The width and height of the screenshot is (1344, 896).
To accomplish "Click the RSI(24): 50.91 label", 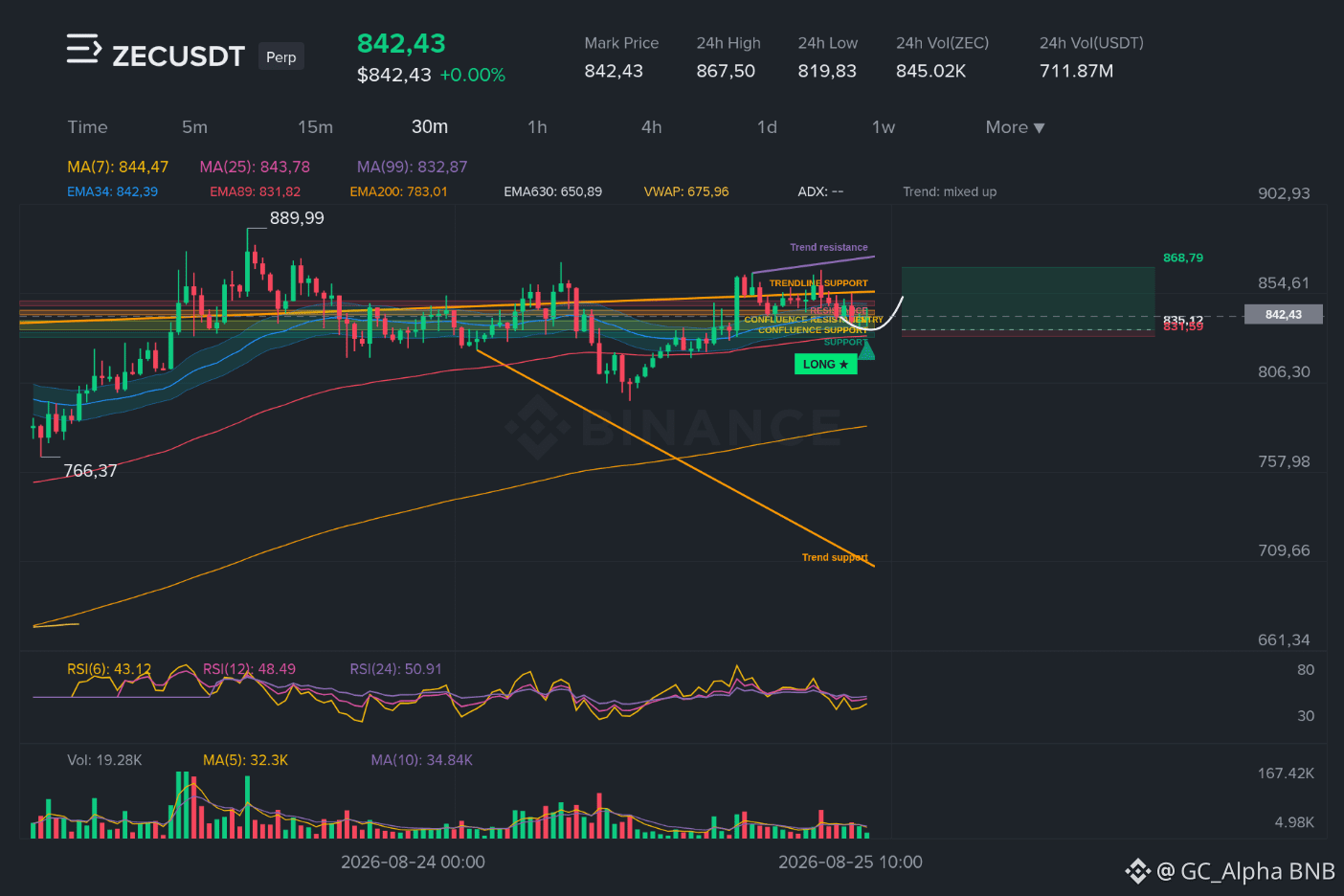I will pyautogui.click(x=396, y=669).
